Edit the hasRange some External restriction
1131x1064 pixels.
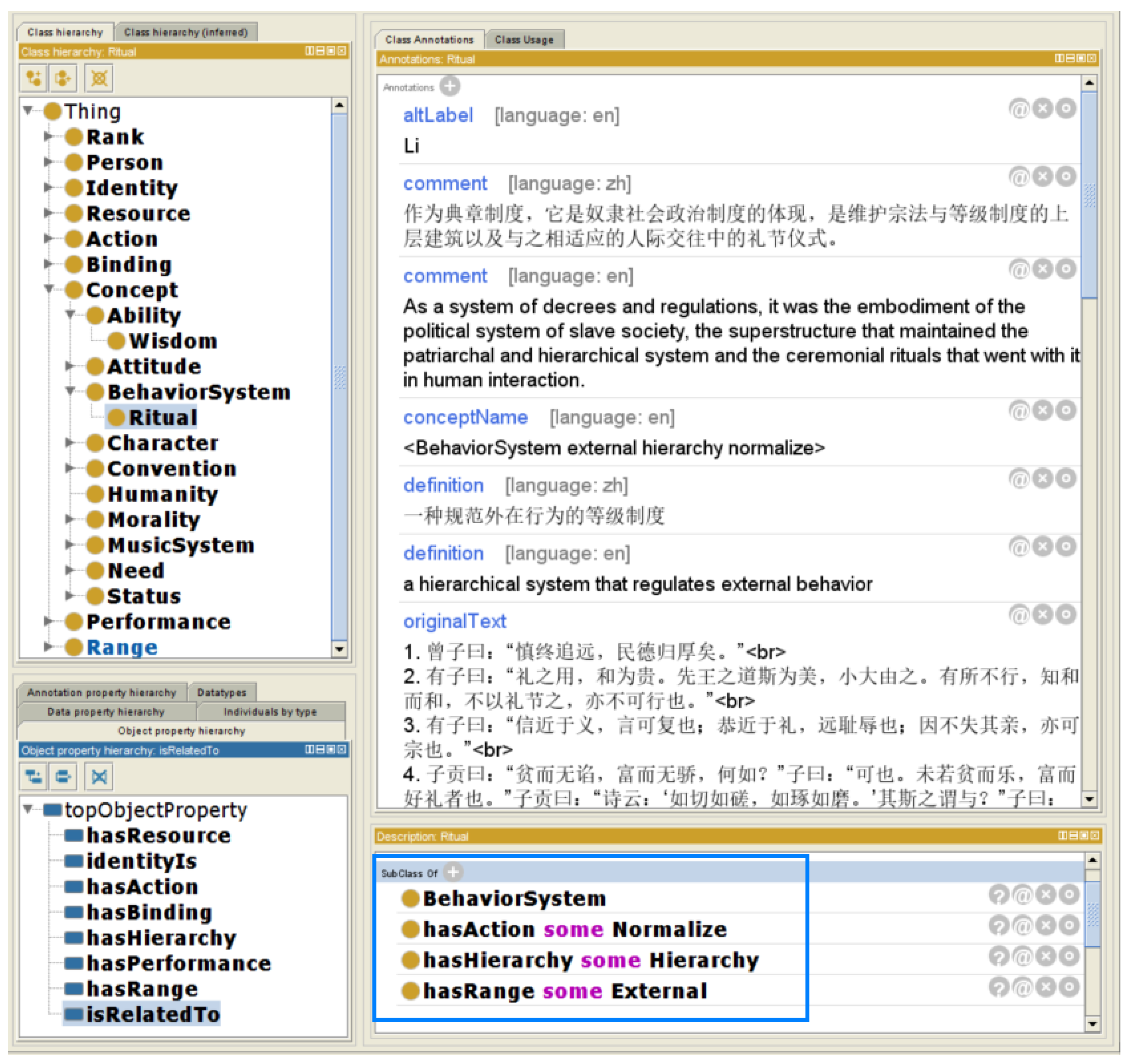[1069, 987]
